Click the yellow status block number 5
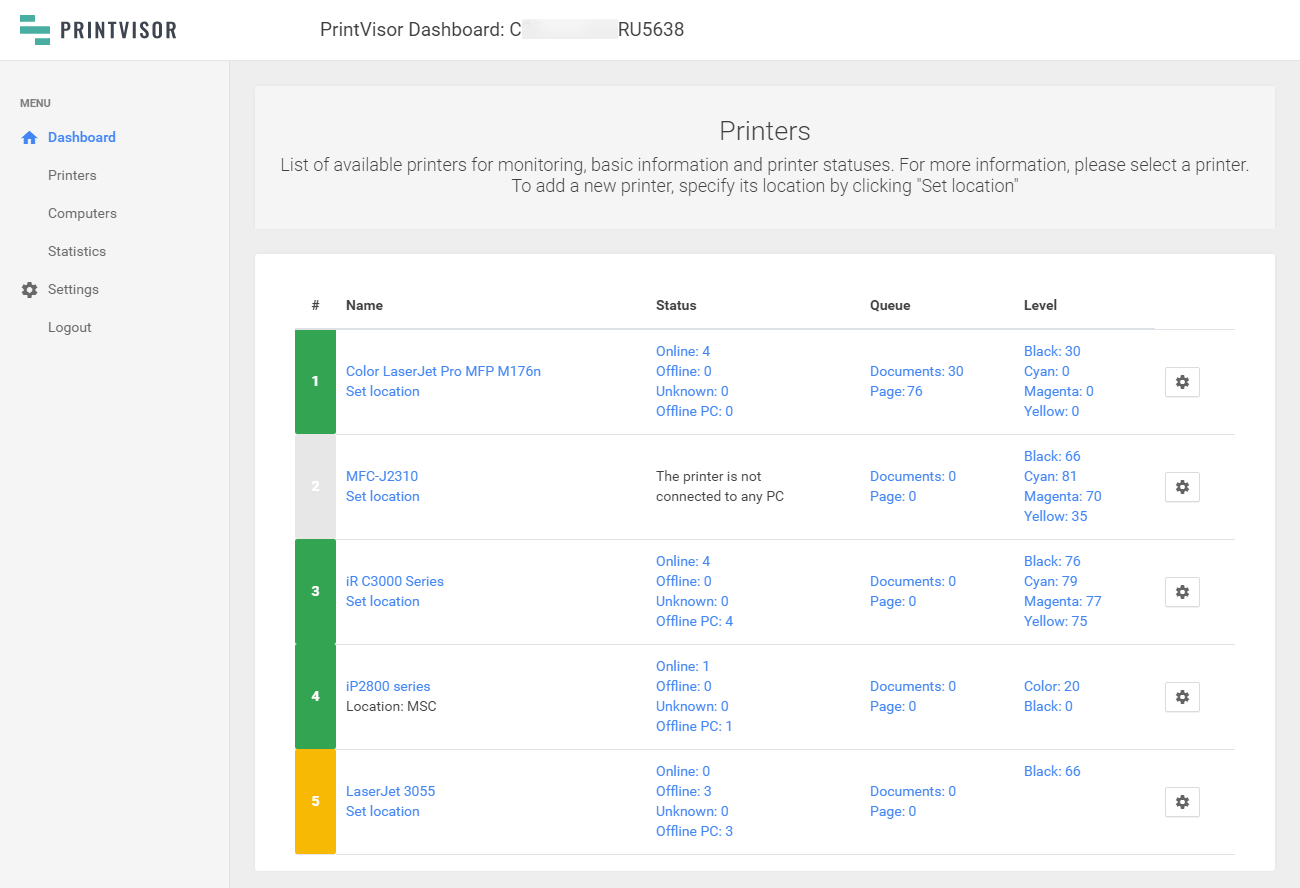Screen dimensions: 1300x888 coord(315,802)
